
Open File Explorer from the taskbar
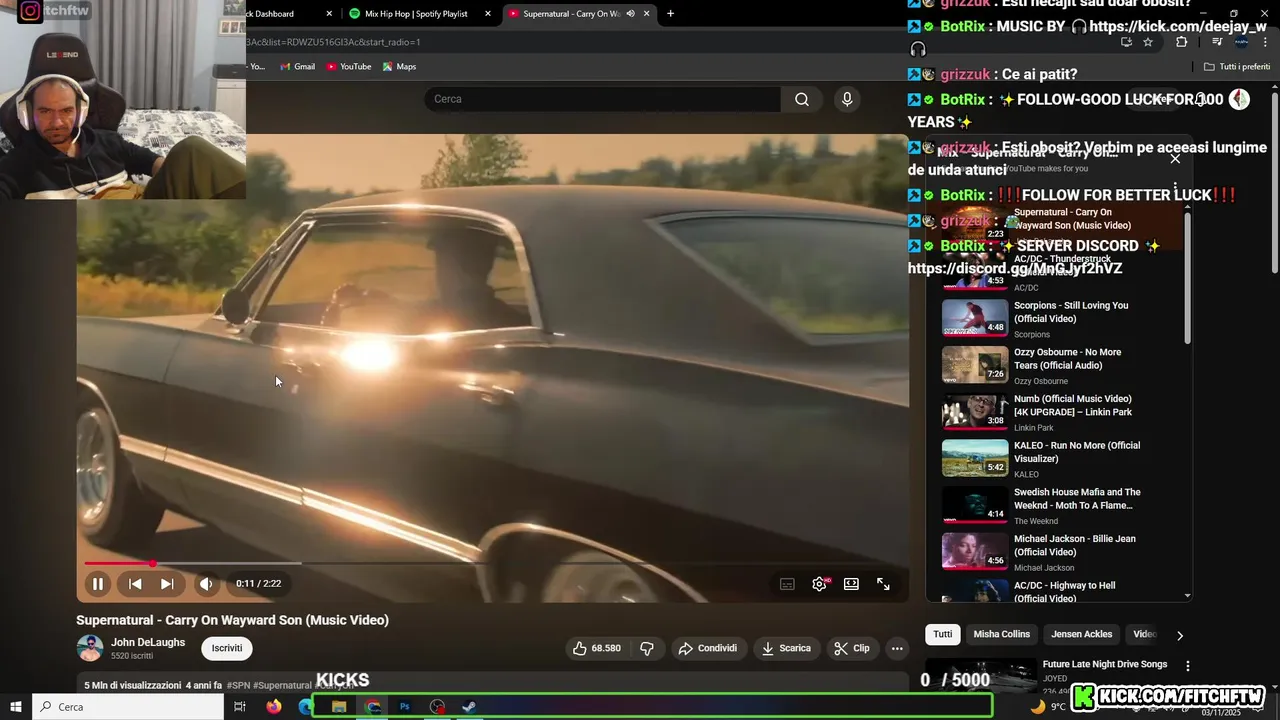(x=339, y=707)
